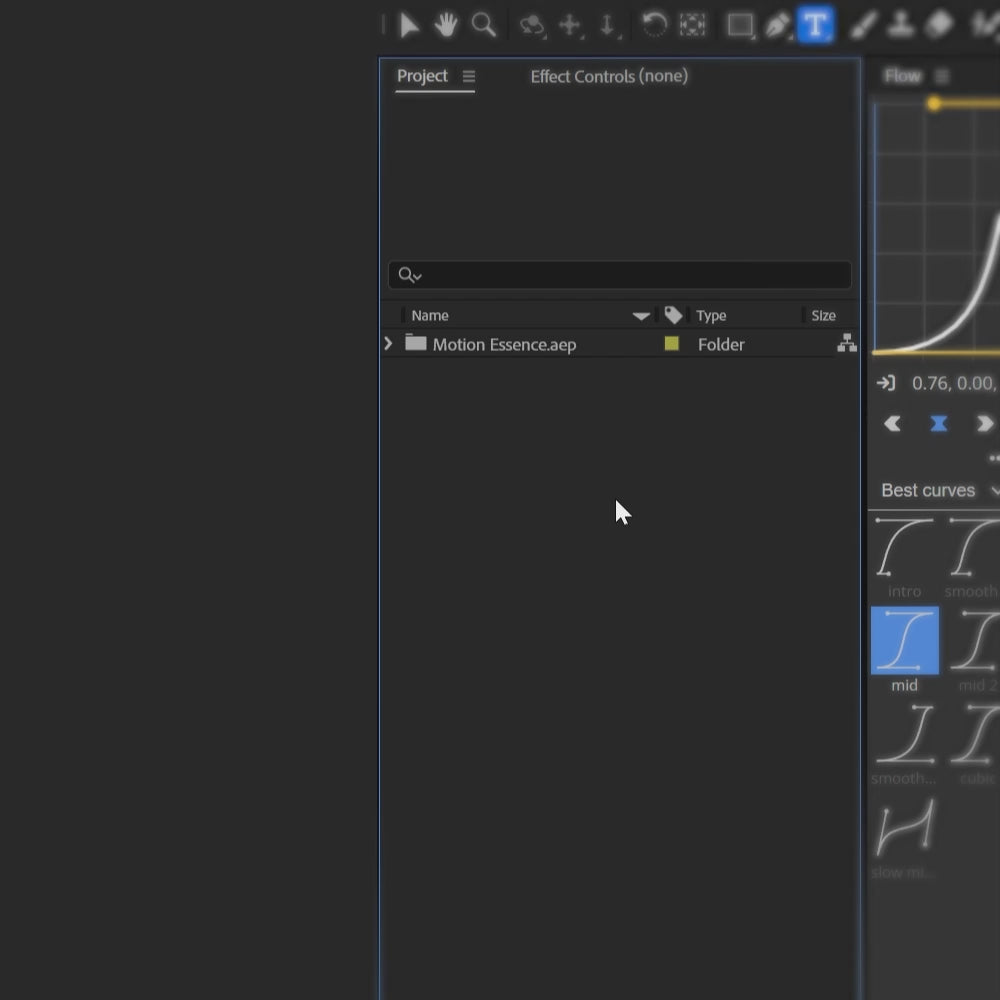The width and height of the screenshot is (1000, 1000).
Task: Activate the Zoom tool
Action: click(x=484, y=25)
